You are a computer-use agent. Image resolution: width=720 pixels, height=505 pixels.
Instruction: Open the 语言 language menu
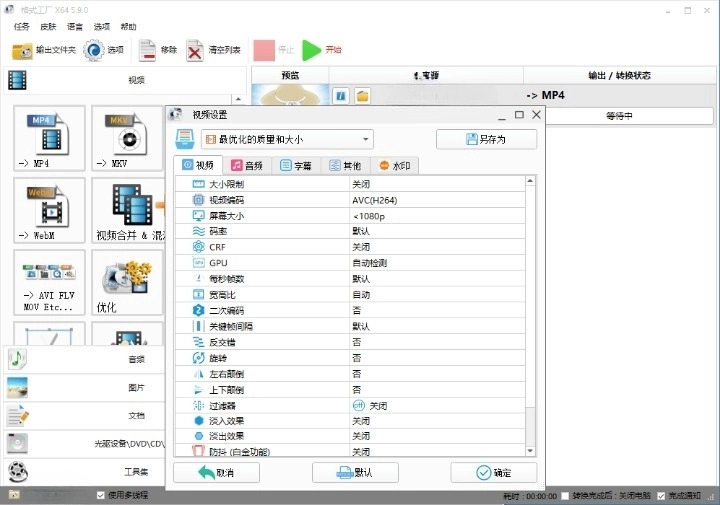click(75, 27)
